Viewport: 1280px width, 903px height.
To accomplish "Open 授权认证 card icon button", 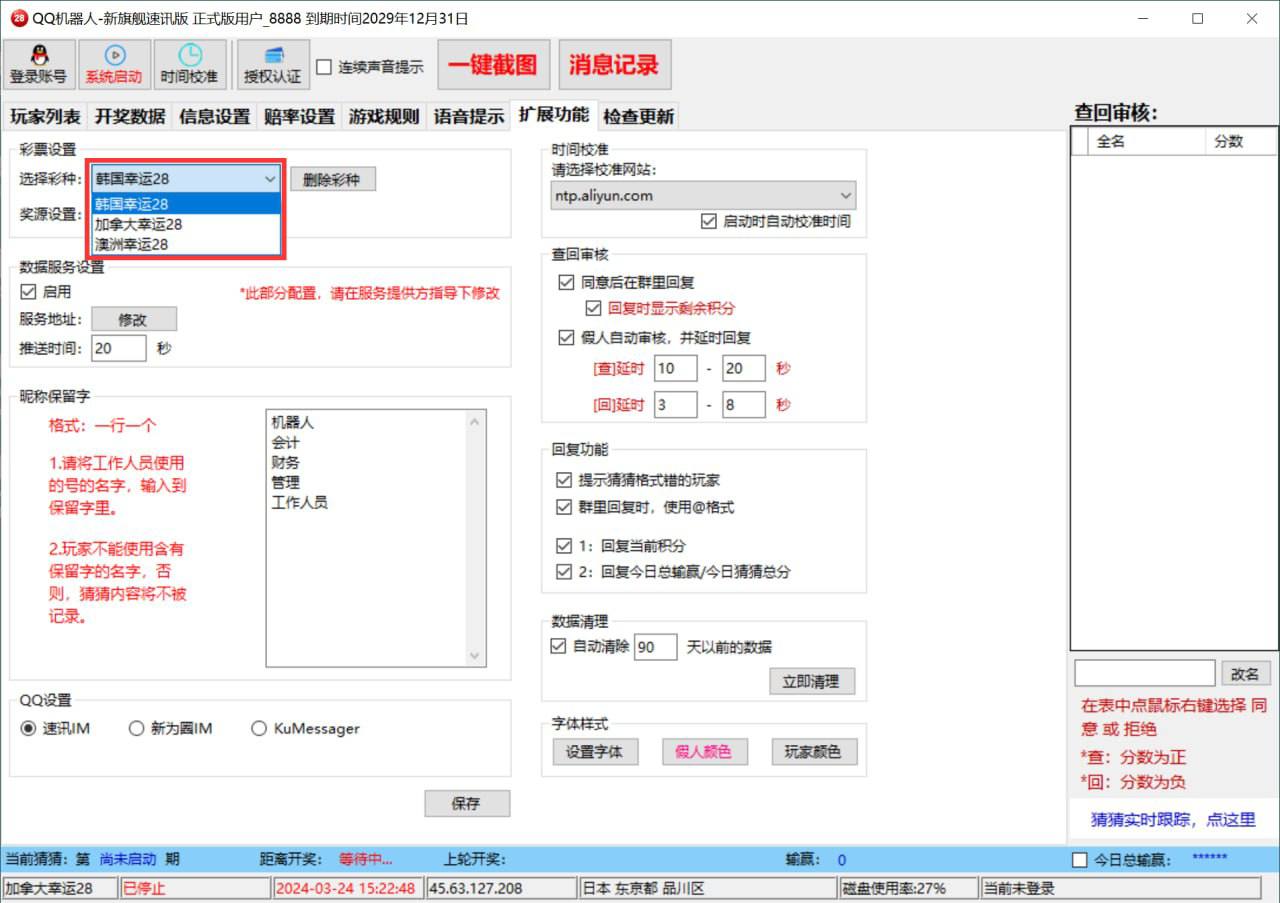I will (x=273, y=65).
